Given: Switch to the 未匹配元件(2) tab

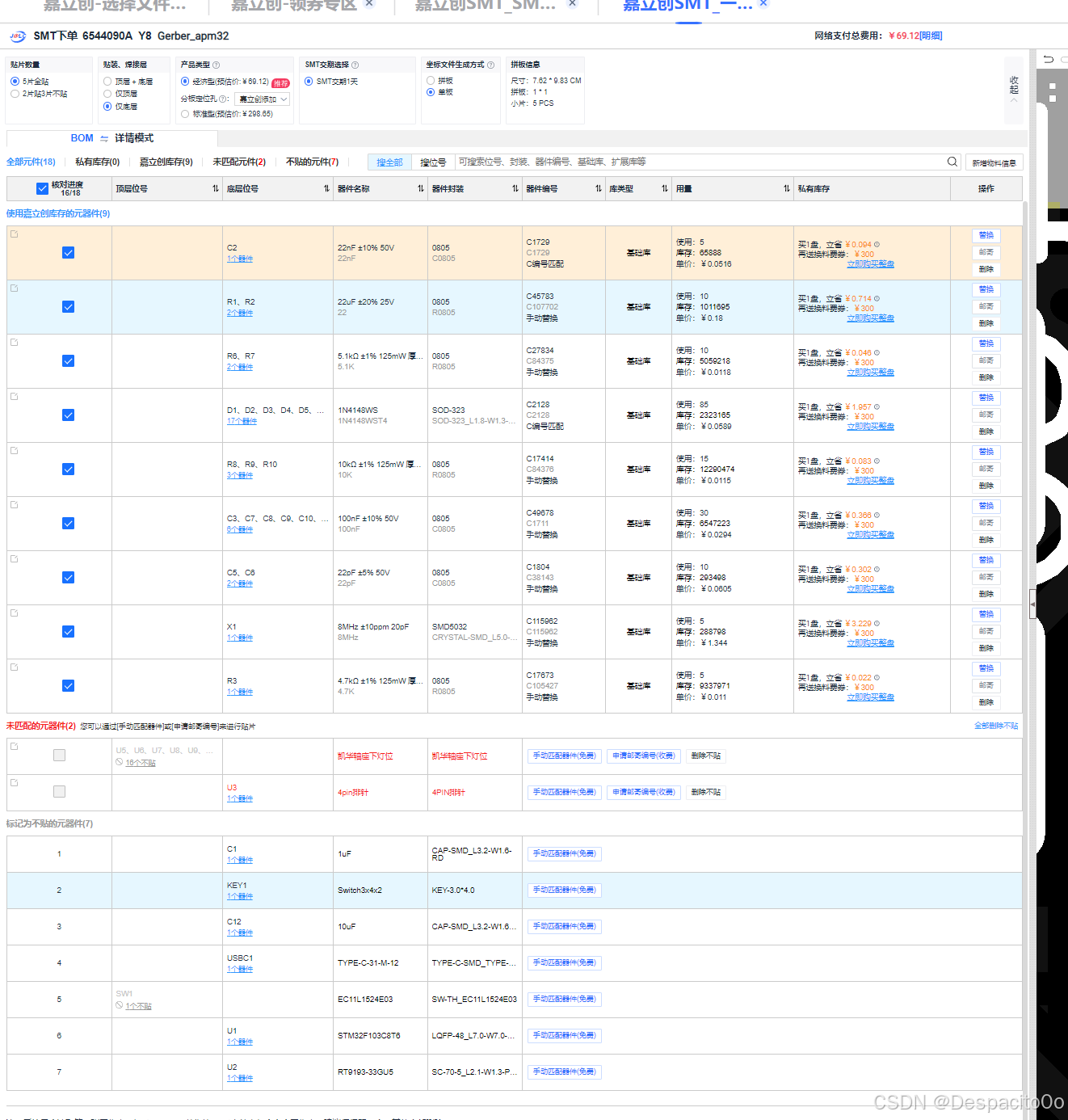Looking at the screenshot, I should pos(239,162).
